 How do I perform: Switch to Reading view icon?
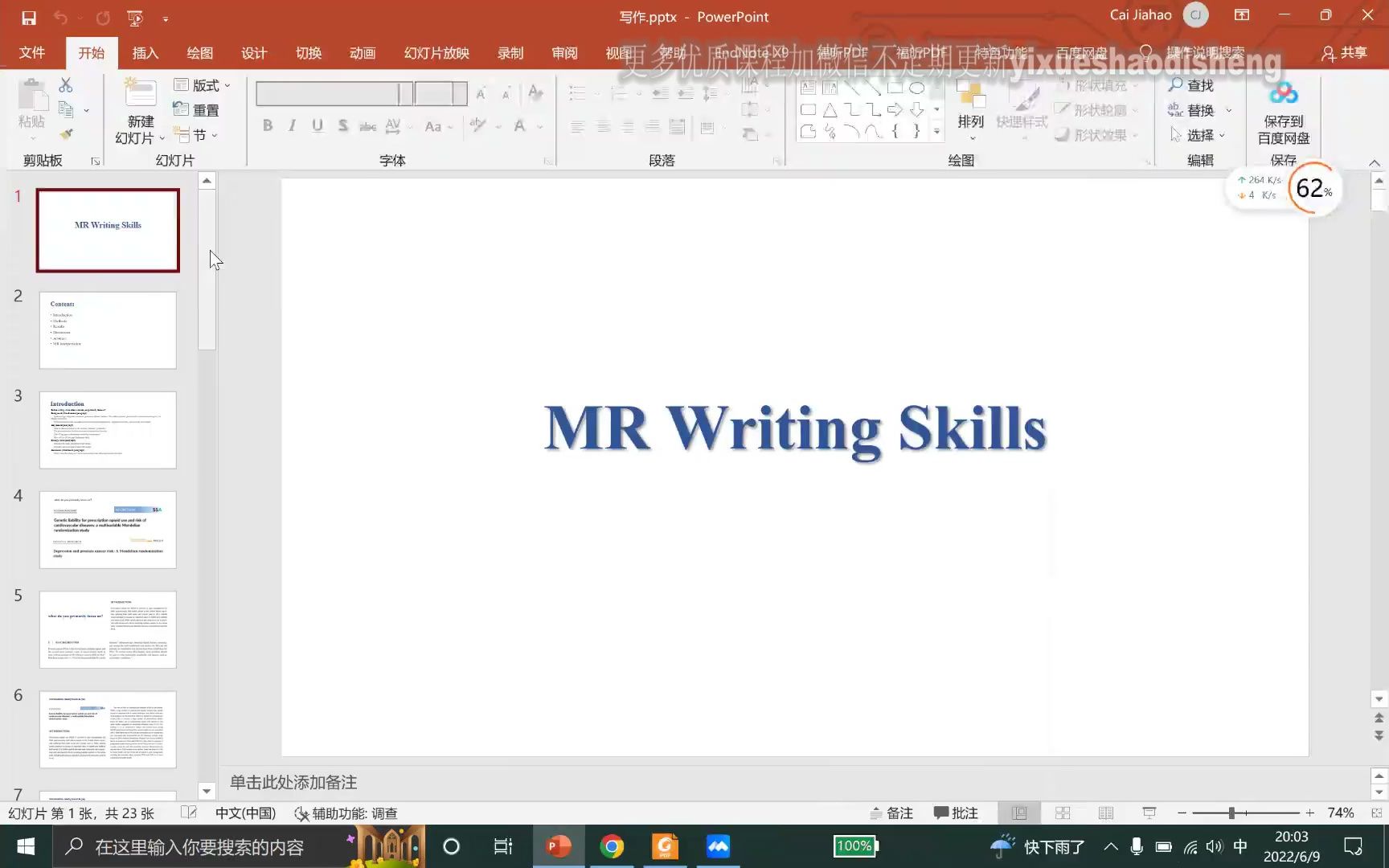point(1106,813)
